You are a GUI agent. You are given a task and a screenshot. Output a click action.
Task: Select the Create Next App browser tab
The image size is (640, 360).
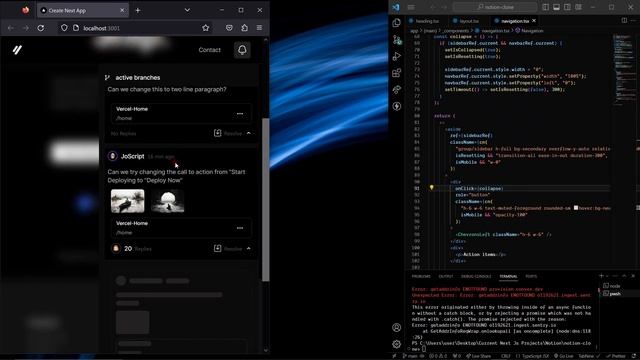tap(83, 10)
